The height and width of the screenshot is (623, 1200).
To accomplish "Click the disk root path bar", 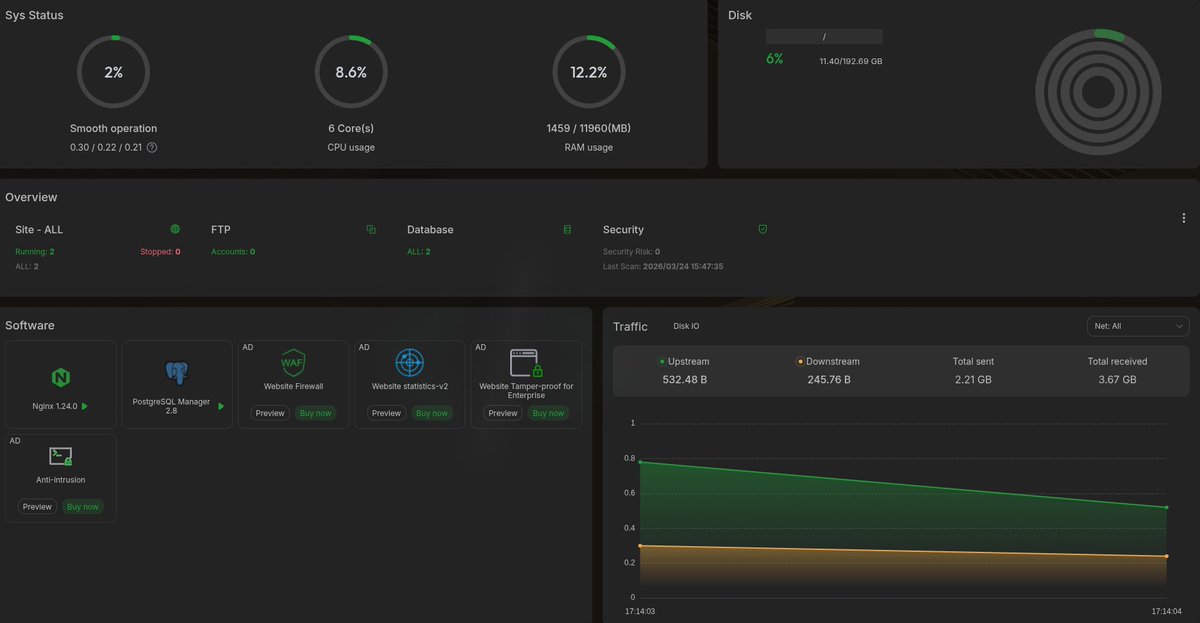I will click(824, 36).
